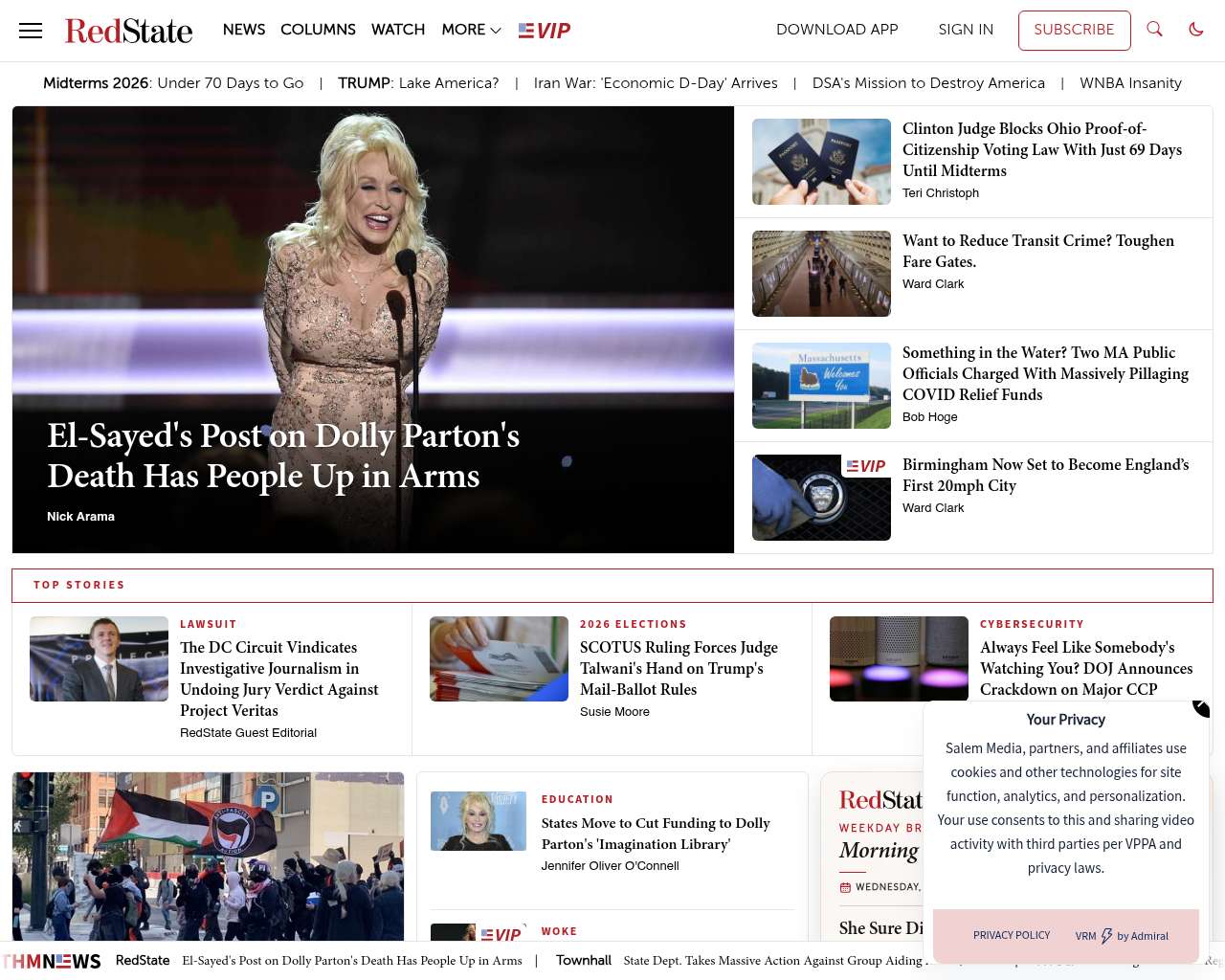Click the 2026 ELECTIONS category tag
1225x980 pixels.
coord(634,624)
